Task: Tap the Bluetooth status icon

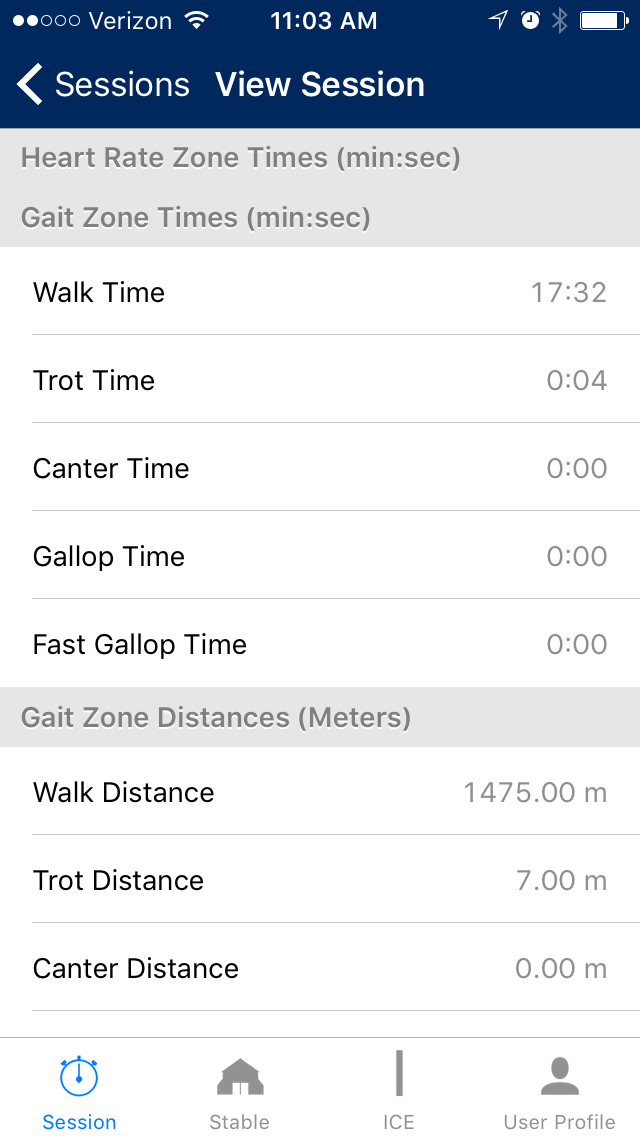Action: pos(560,21)
